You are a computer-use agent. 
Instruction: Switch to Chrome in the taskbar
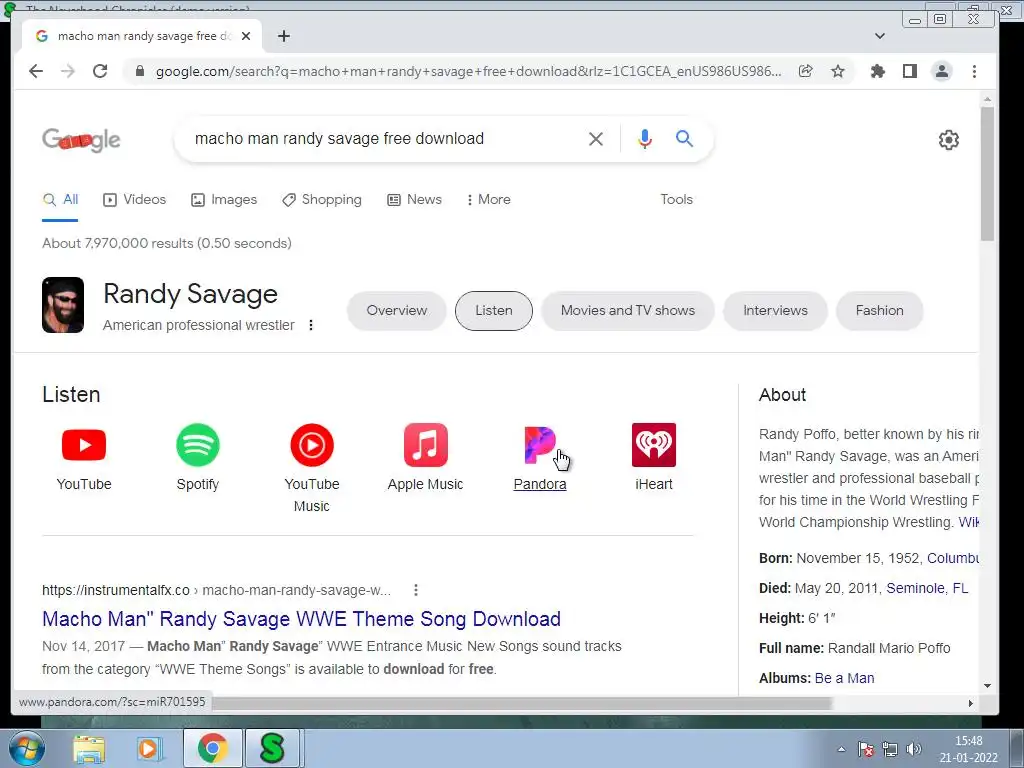[x=212, y=748]
